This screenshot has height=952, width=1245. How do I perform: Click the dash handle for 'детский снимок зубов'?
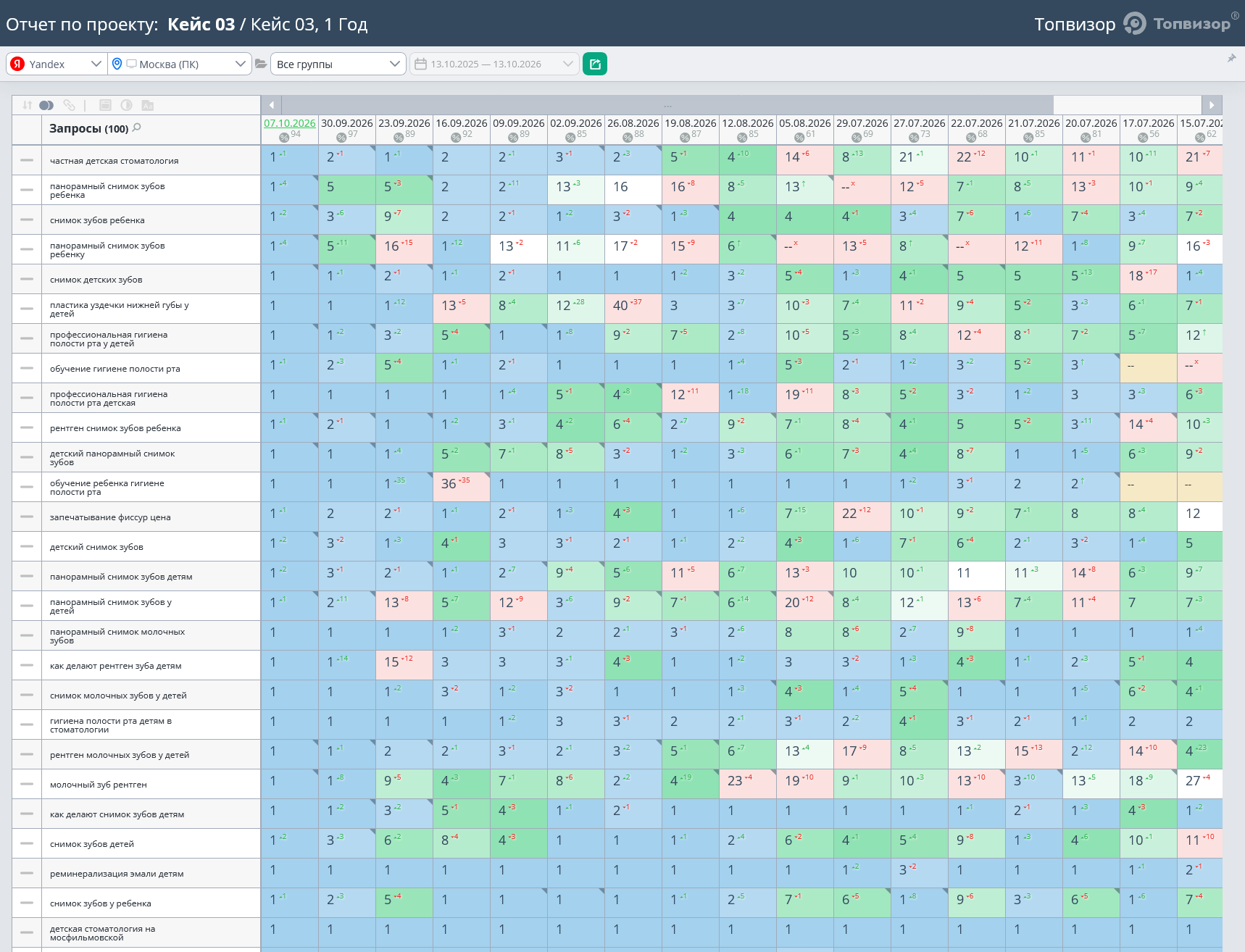[x=27, y=546]
